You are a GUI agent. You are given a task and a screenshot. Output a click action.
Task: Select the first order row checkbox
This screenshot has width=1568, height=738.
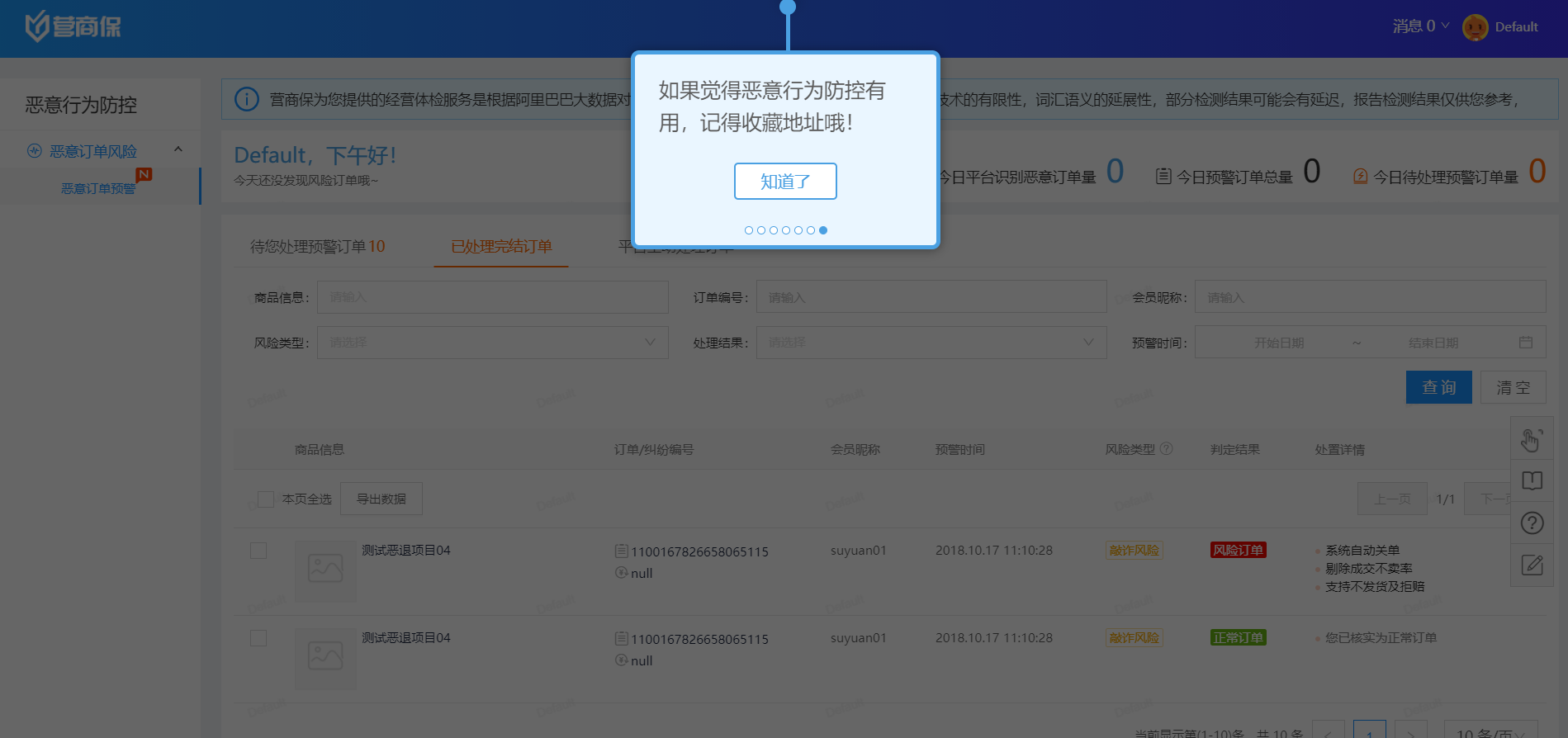(x=258, y=551)
